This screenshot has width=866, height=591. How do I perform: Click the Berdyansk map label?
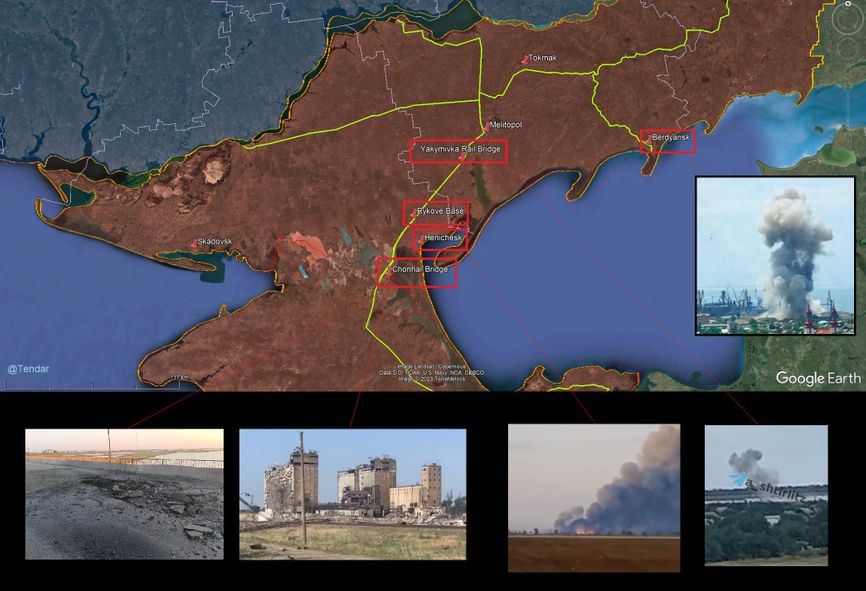click(670, 137)
